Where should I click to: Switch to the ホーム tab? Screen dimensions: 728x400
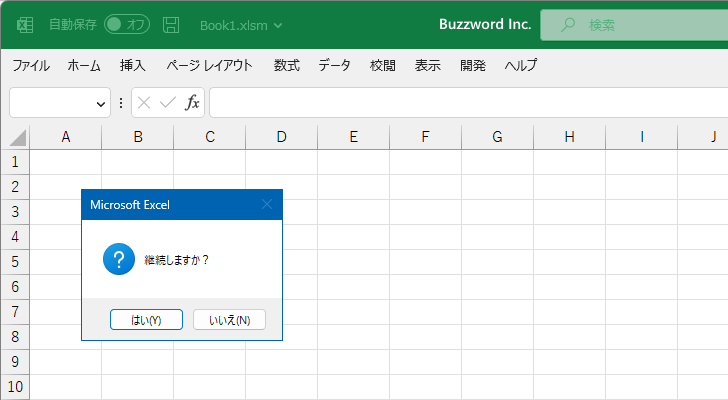[x=84, y=65]
